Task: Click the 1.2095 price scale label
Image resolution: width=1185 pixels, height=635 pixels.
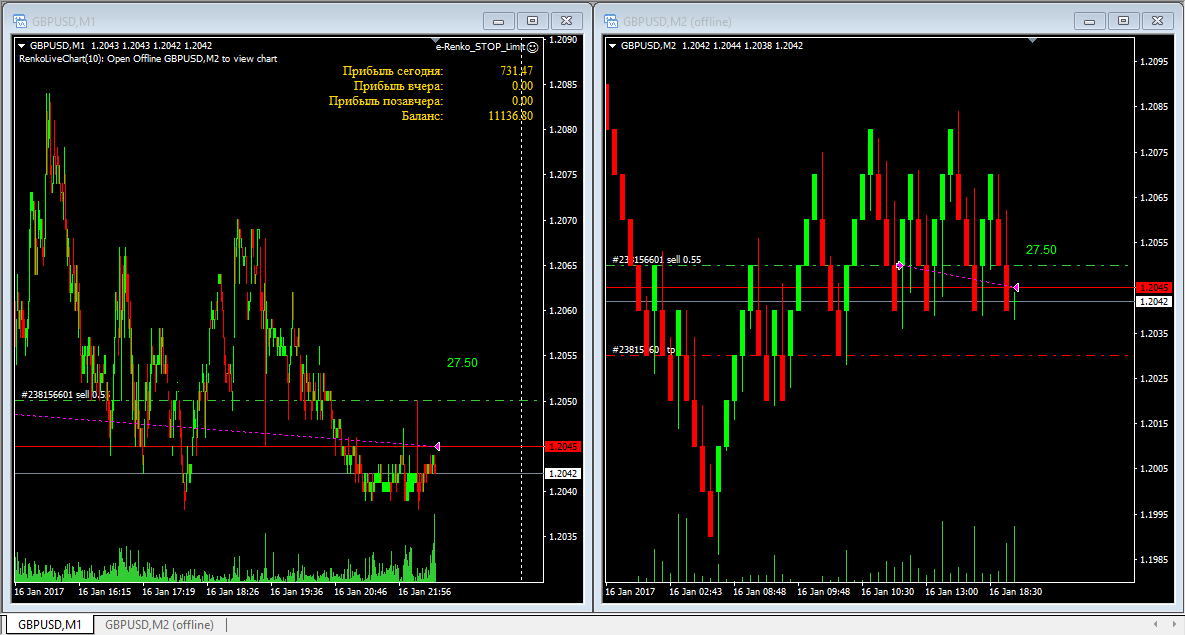Action: pyautogui.click(x=1154, y=62)
